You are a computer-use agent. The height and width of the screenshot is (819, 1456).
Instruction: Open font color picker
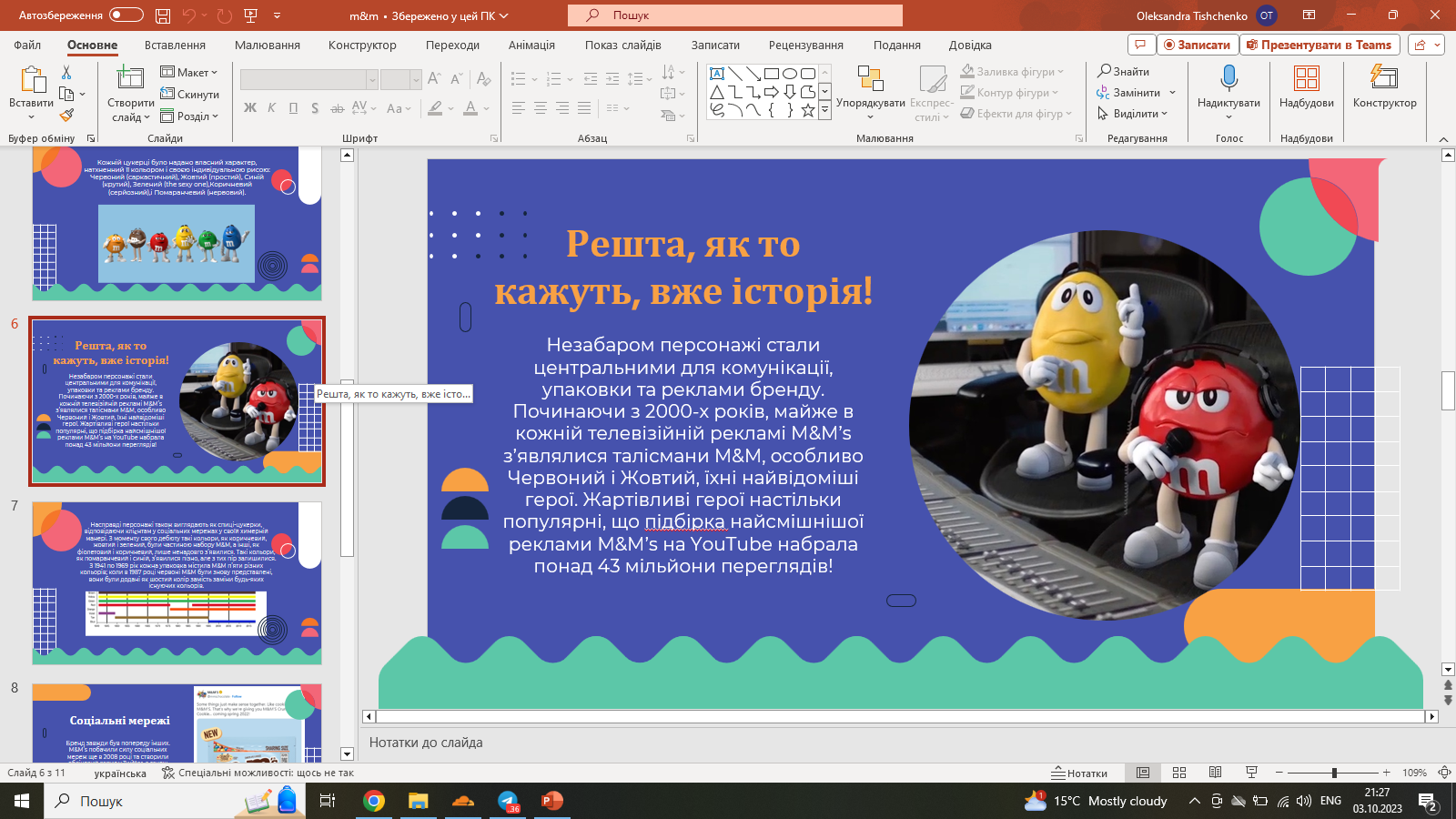tap(470, 108)
